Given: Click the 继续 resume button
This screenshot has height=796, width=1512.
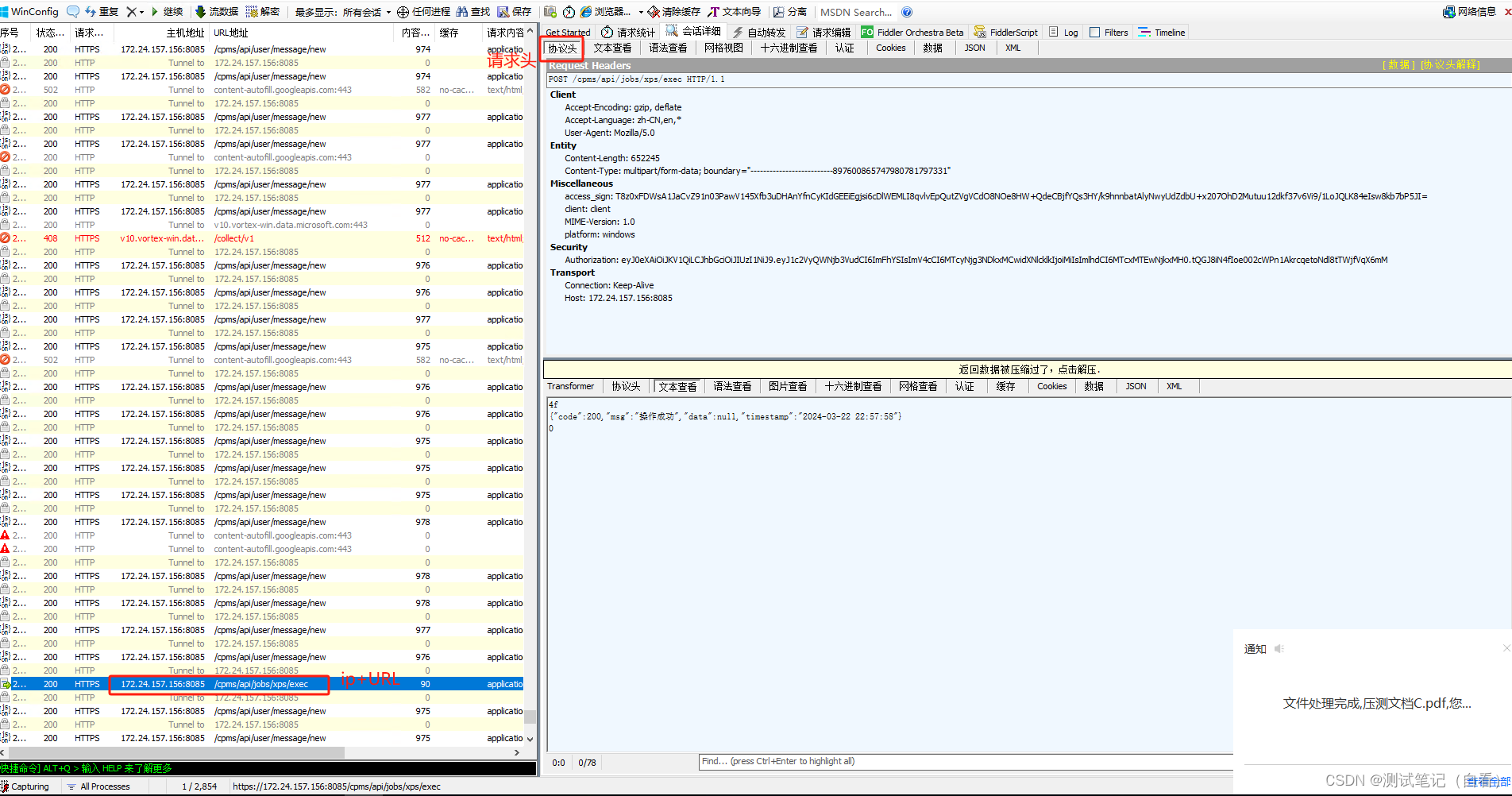Looking at the screenshot, I should pos(167,12).
